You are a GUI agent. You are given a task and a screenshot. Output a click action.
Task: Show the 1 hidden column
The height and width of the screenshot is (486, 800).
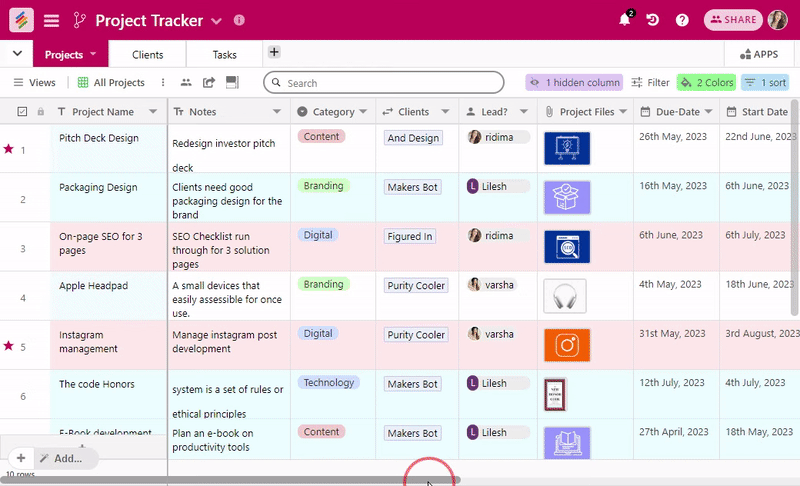[574, 83]
